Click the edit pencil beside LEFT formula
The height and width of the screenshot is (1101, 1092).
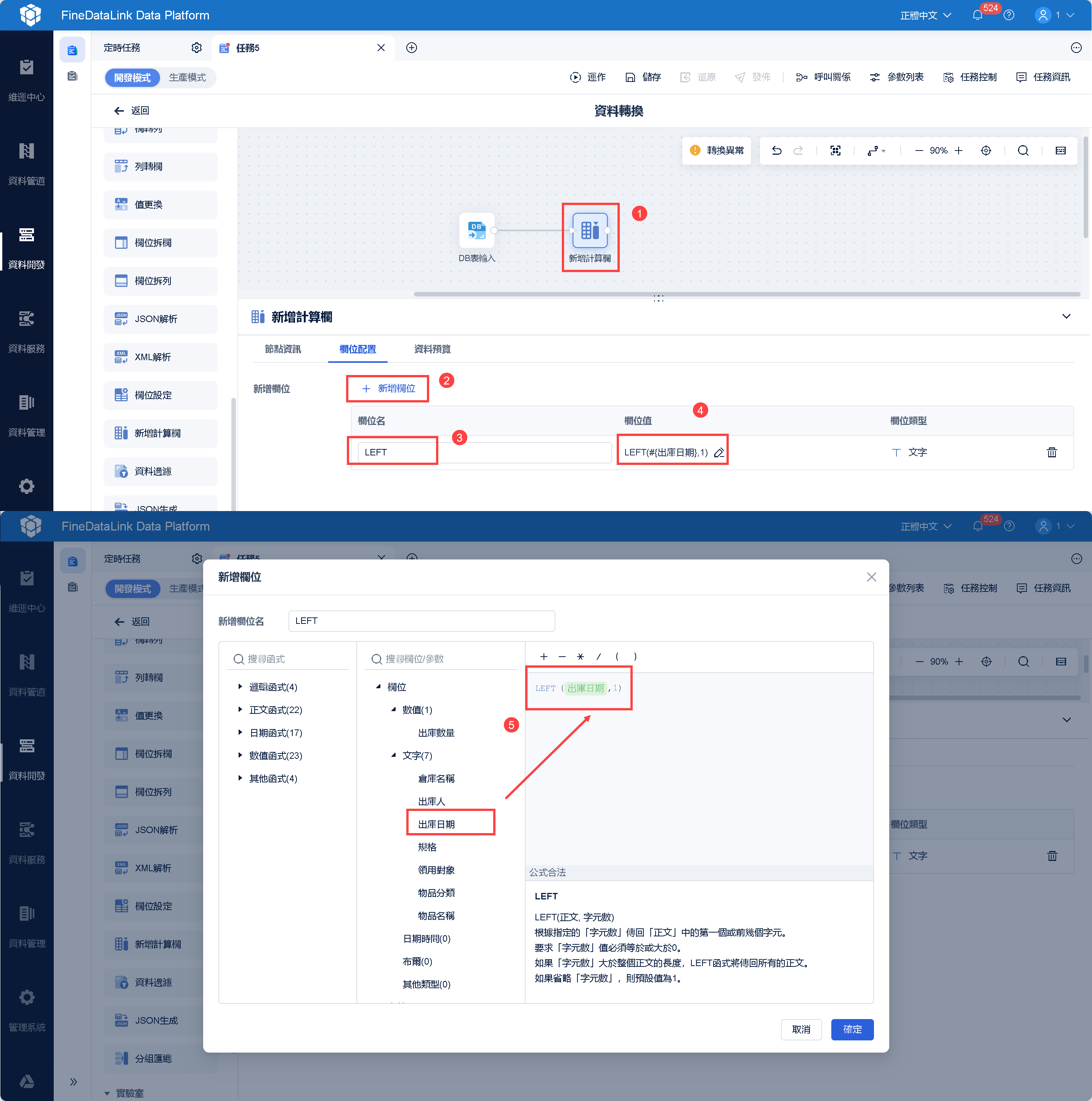[x=719, y=452]
